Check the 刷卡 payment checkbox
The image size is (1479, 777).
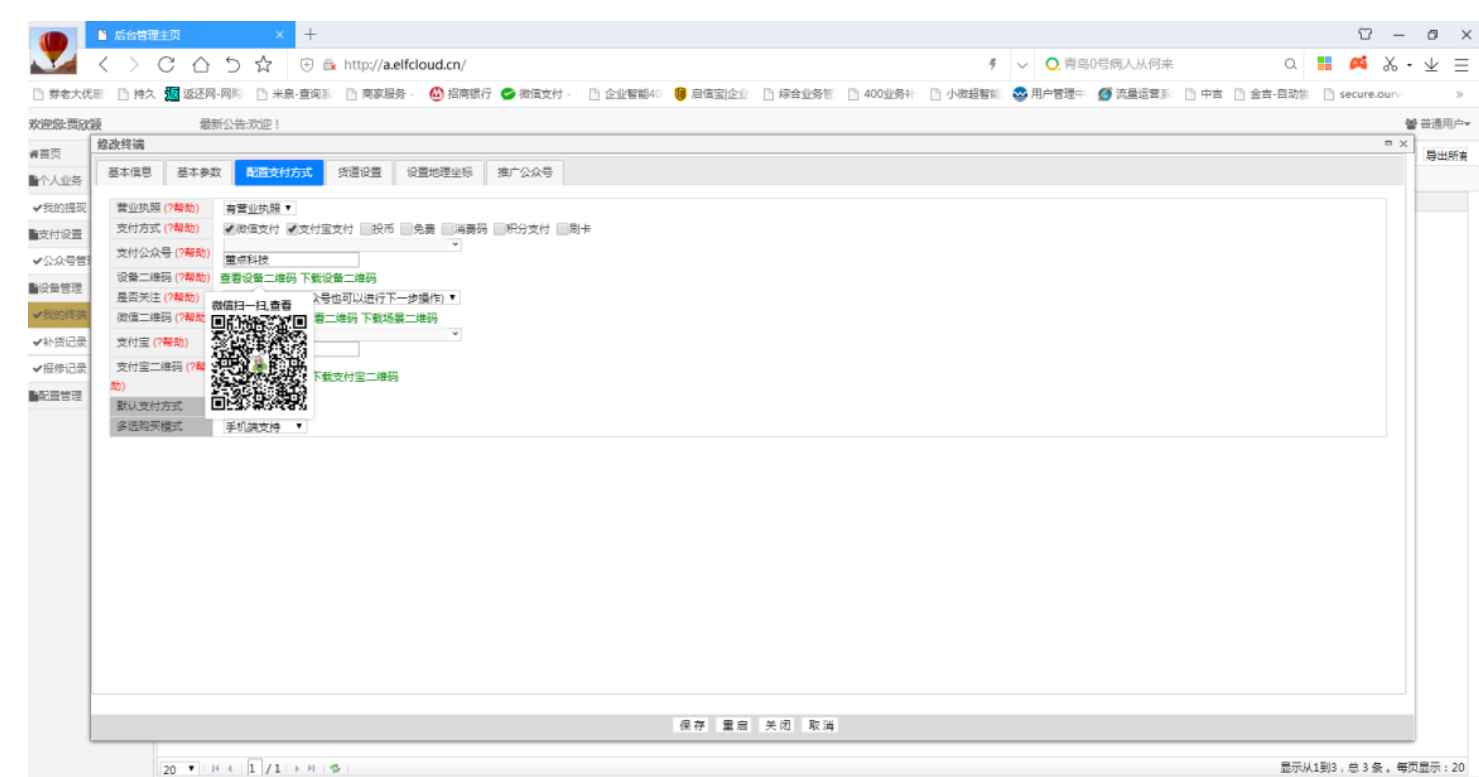[563, 229]
